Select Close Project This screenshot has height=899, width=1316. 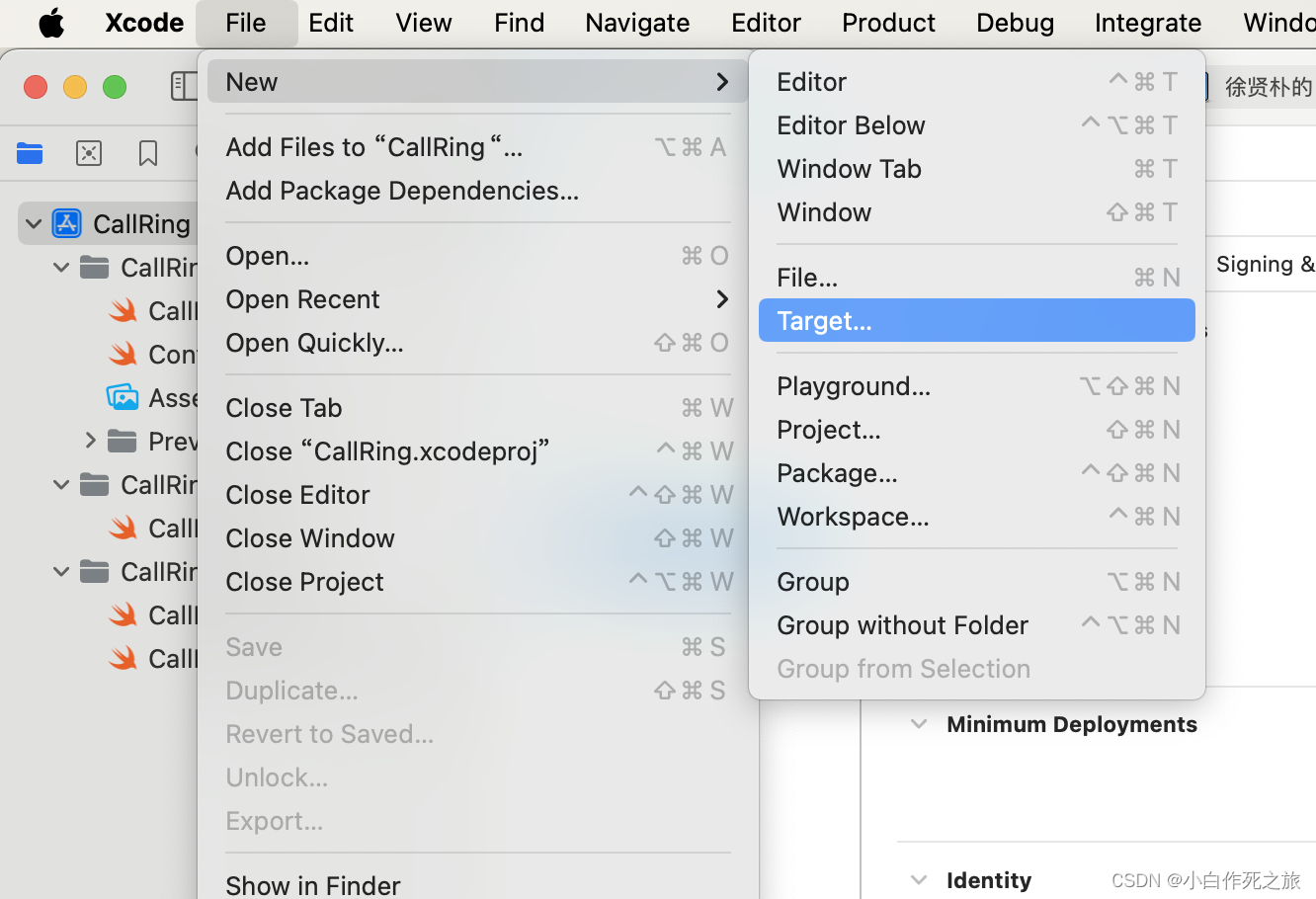478,582
